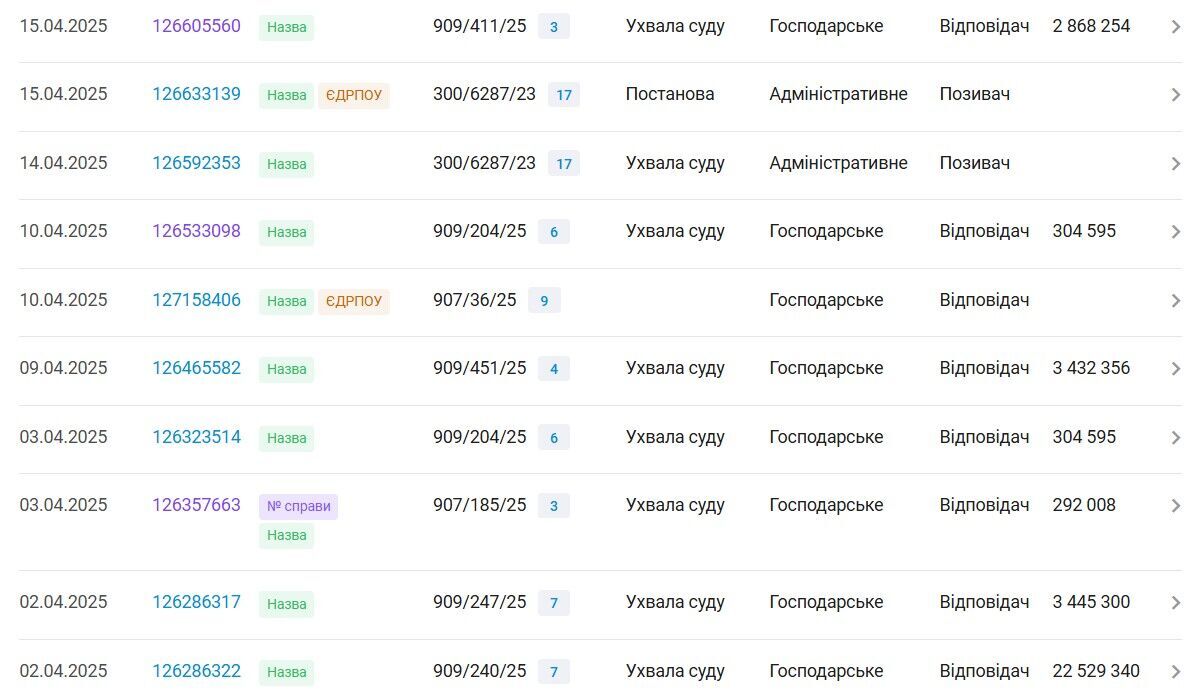
Task: Click badge 3 next to case 907/185/25
Action: point(554,506)
